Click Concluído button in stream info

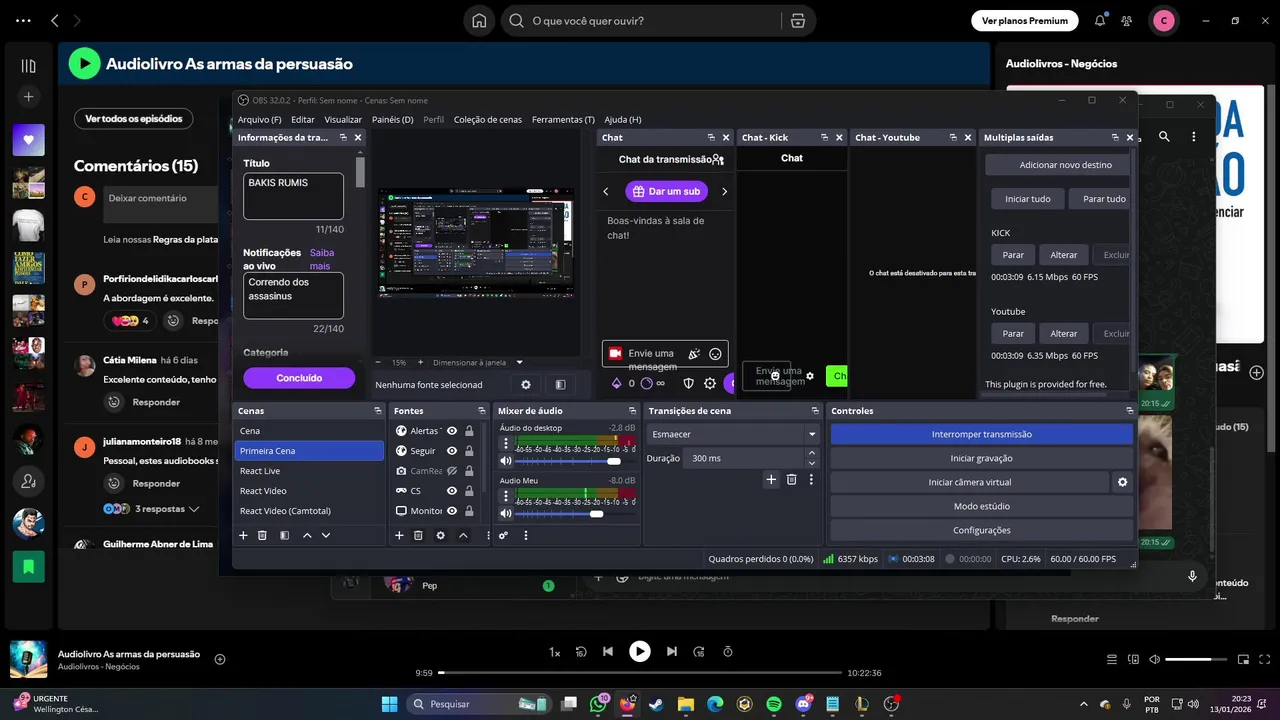pyautogui.click(x=299, y=378)
